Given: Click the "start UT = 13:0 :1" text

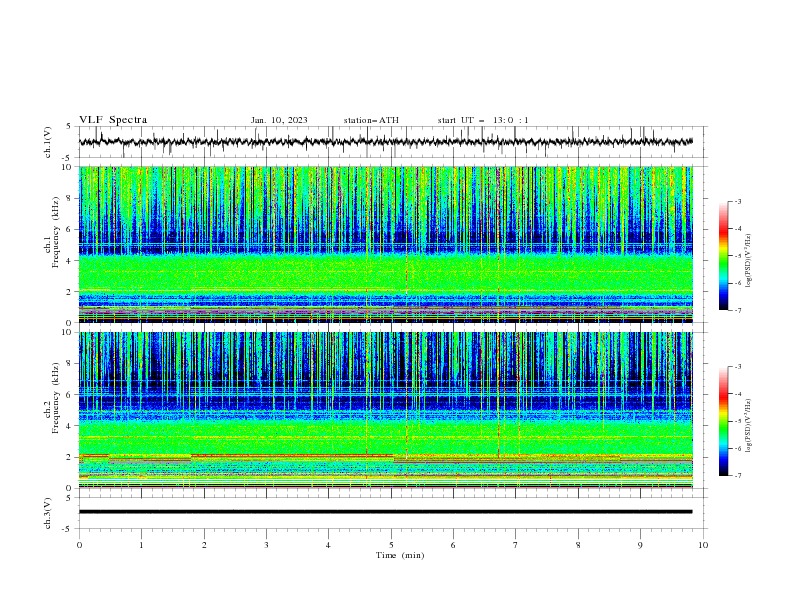Looking at the screenshot, I should click(x=483, y=120).
